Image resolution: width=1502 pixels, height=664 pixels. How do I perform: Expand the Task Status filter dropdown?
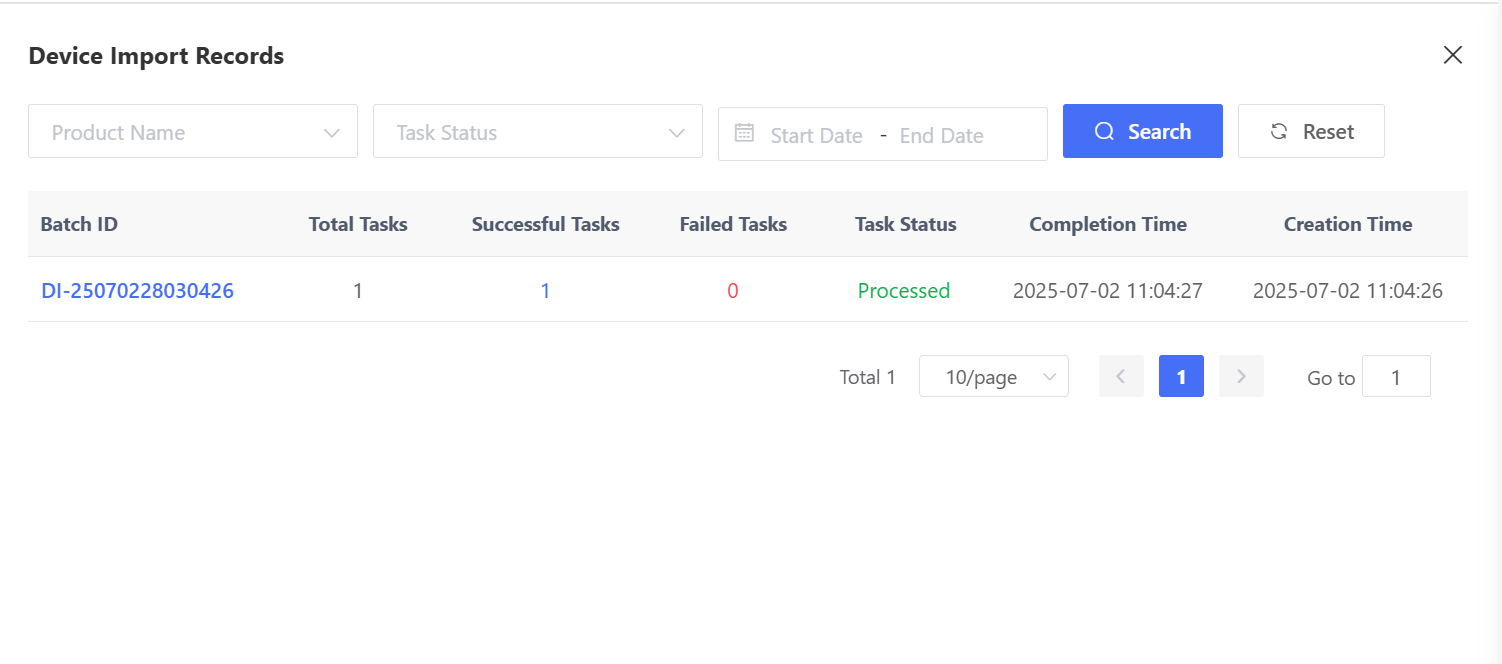pos(537,132)
